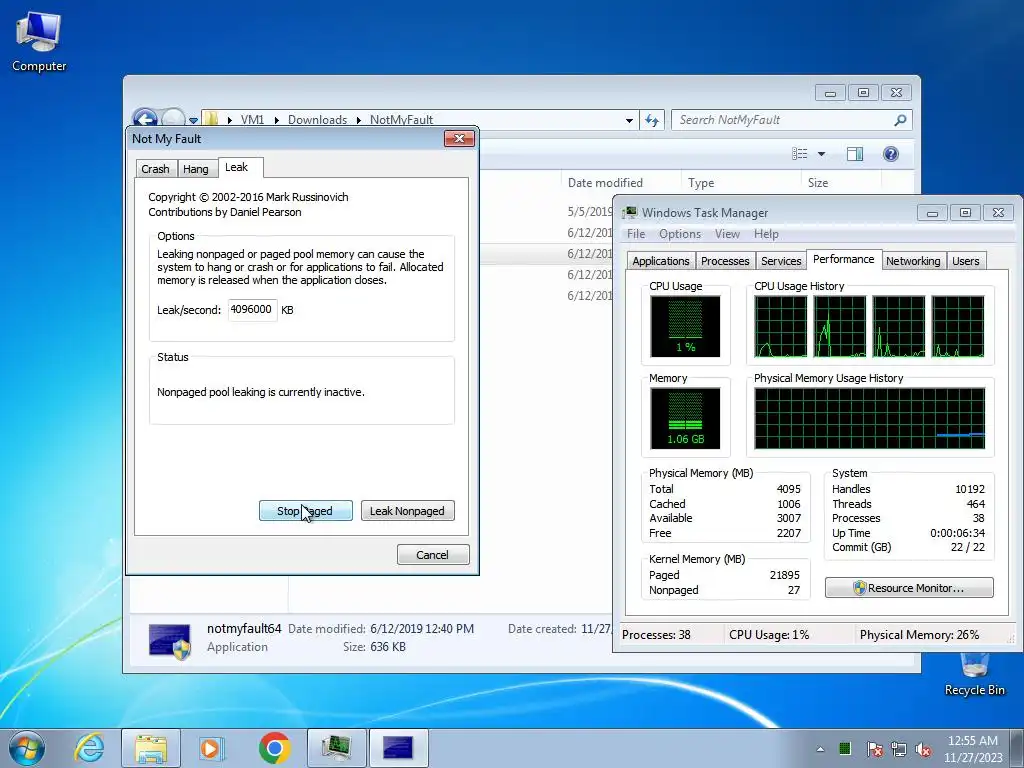Click the VM1 breadcrumb in the address bar
This screenshot has height=768, width=1024.
pyautogui.click(x=252, y=120)
